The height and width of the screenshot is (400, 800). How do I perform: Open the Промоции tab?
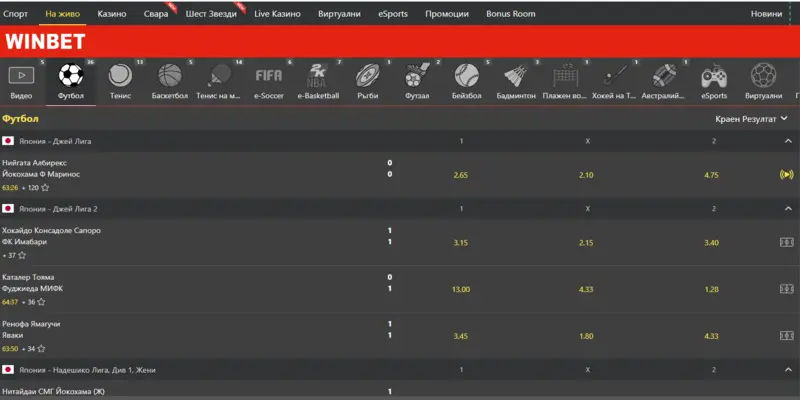pos(447,14)
